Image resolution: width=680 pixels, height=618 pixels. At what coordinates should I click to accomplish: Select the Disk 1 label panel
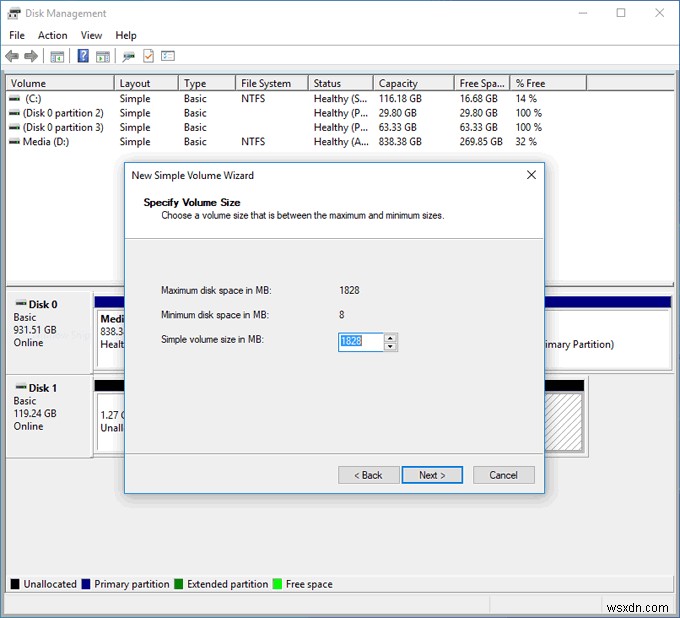(x=49, y=416)
